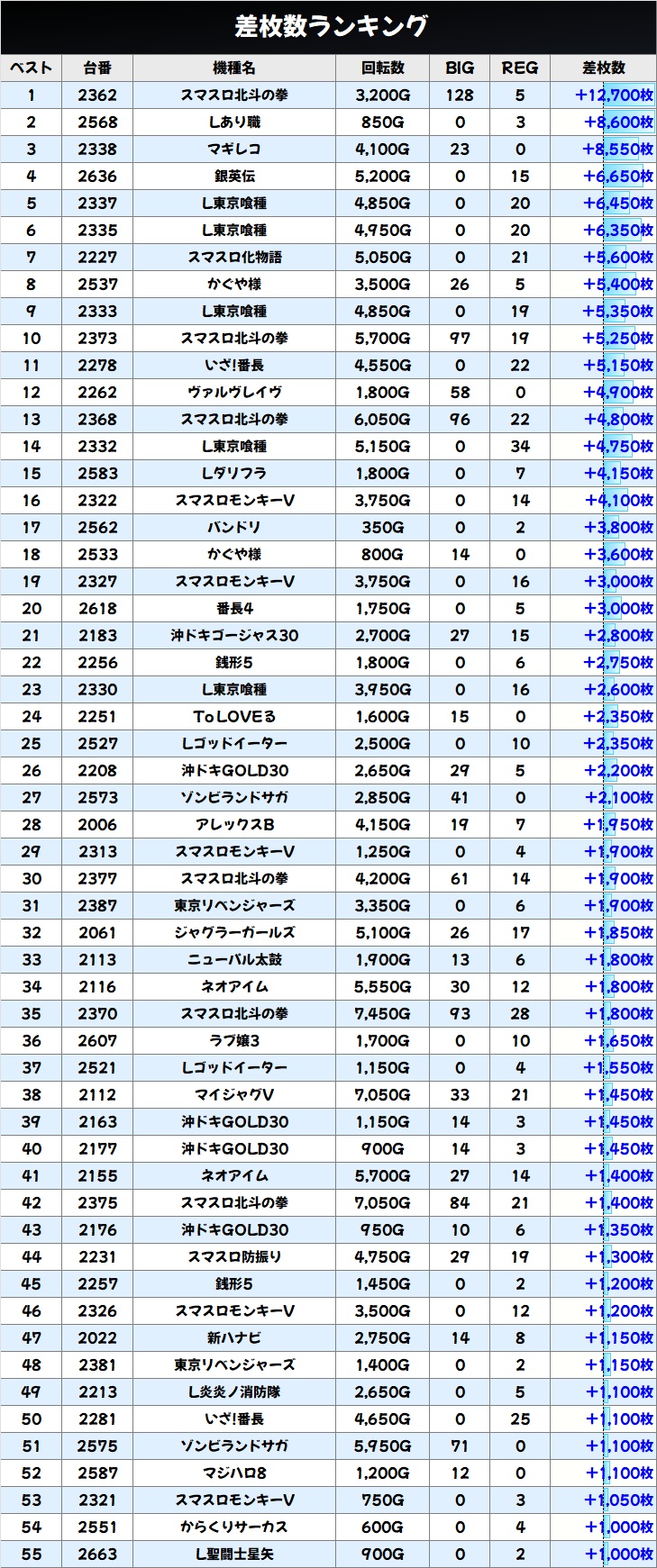Click the 差枚数 column header cell
Viewport: 657px width, 1568px height.
(603, 68)
